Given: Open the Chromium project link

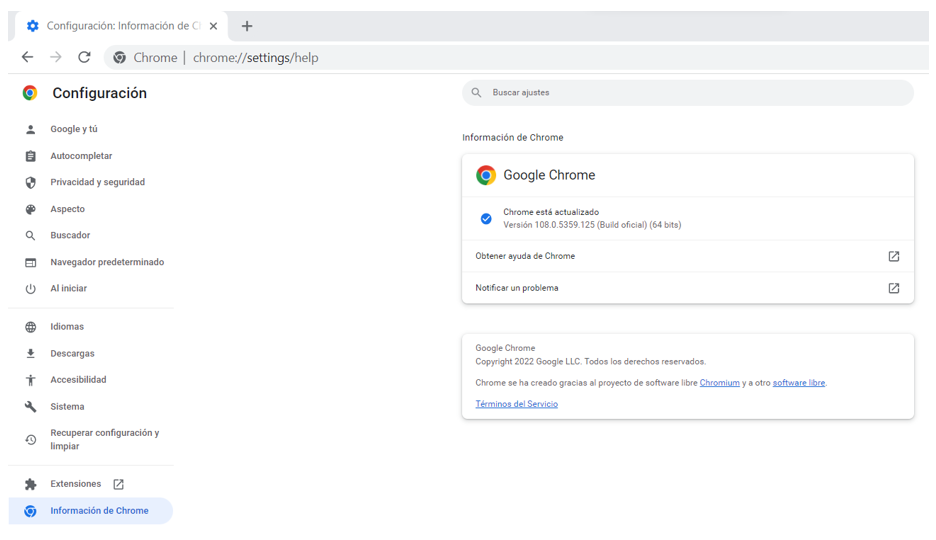Looking at the screenshot, I should 719,383.
